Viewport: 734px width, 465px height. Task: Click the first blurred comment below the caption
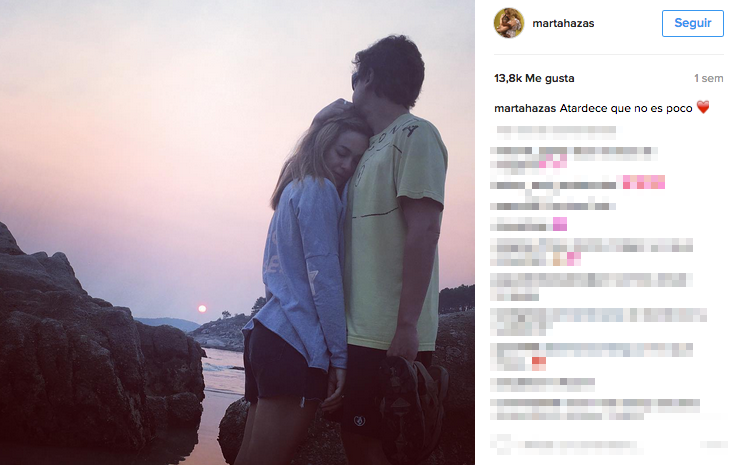point(556,133)
